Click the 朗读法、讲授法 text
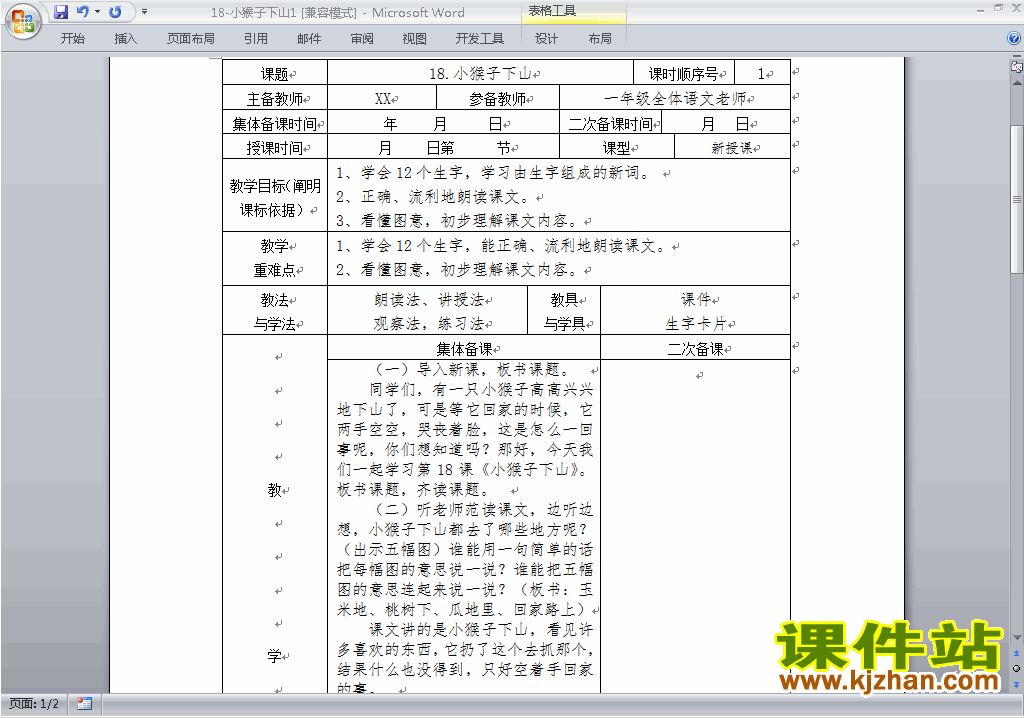This screenshot has height=718, width=1024. (x=429, y=299)
